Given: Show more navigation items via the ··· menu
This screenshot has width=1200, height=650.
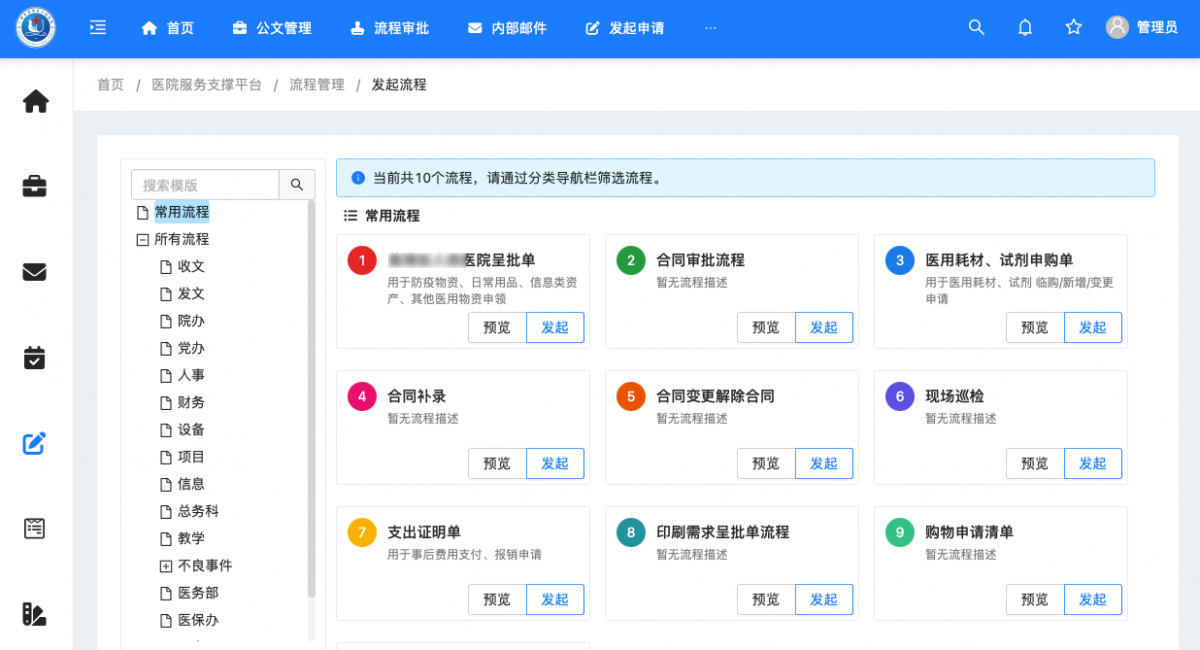Looking at the screenshot, I should (x=711, y=28).
